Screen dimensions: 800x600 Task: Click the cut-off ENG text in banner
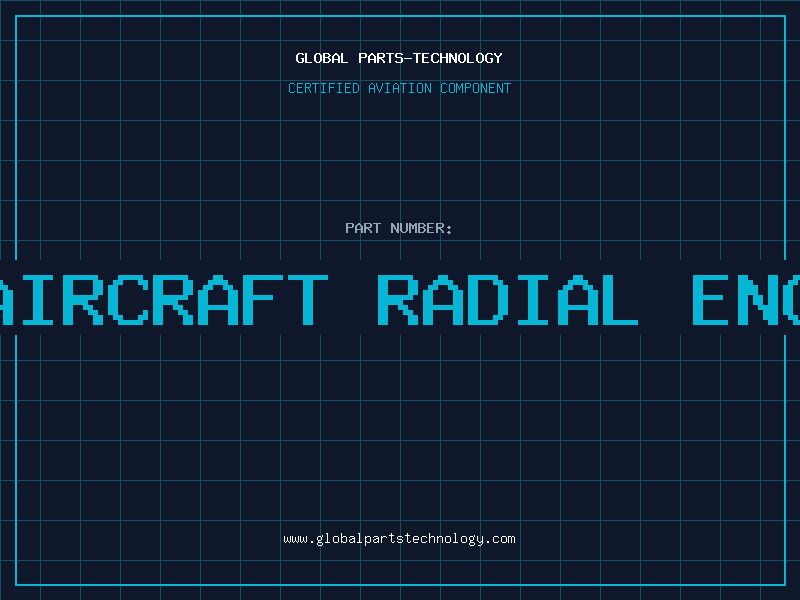(x=746, y=299)
